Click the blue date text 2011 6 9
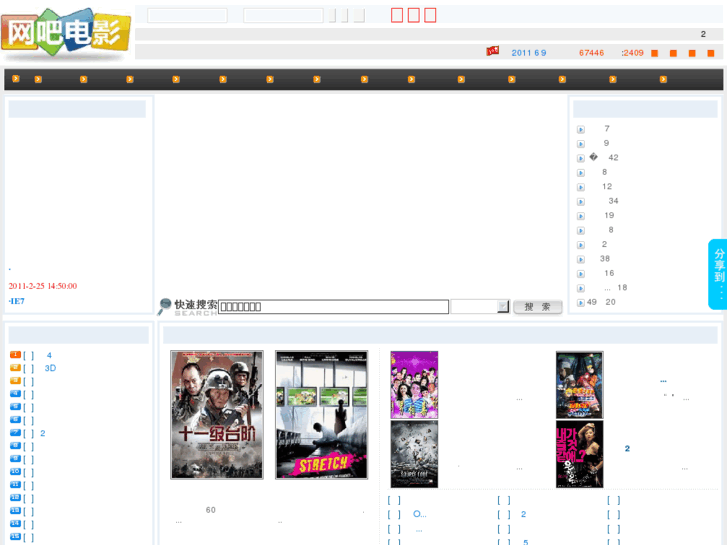727x545 pixels. [x=529, y=53]
